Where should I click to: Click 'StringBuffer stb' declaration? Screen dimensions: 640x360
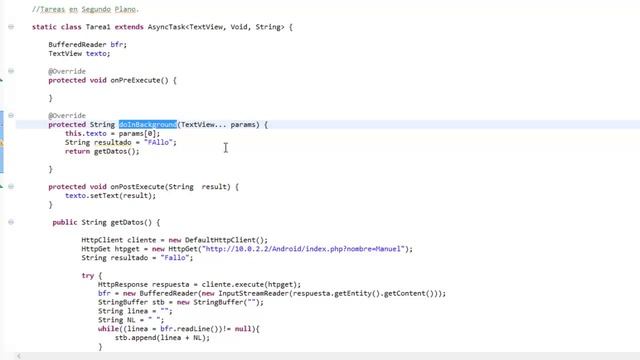131,302
